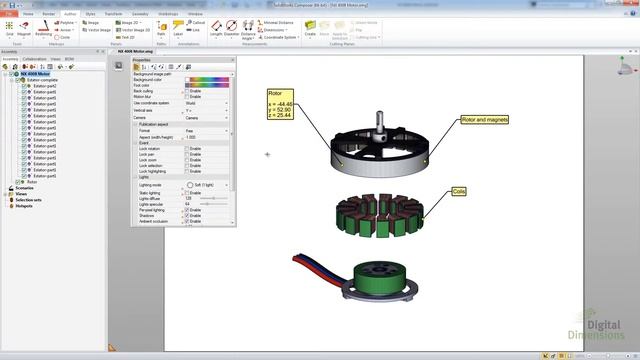Select the Label annotation tool

178,29
